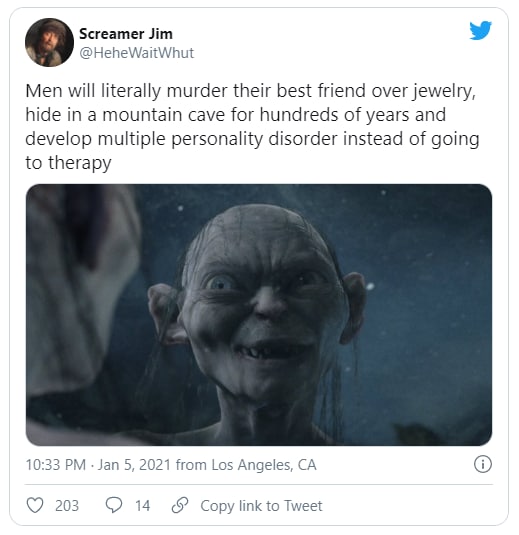Open the Jan 5, 2021 date link
Screen dimensions: 519x535
(x=134, y=465)
